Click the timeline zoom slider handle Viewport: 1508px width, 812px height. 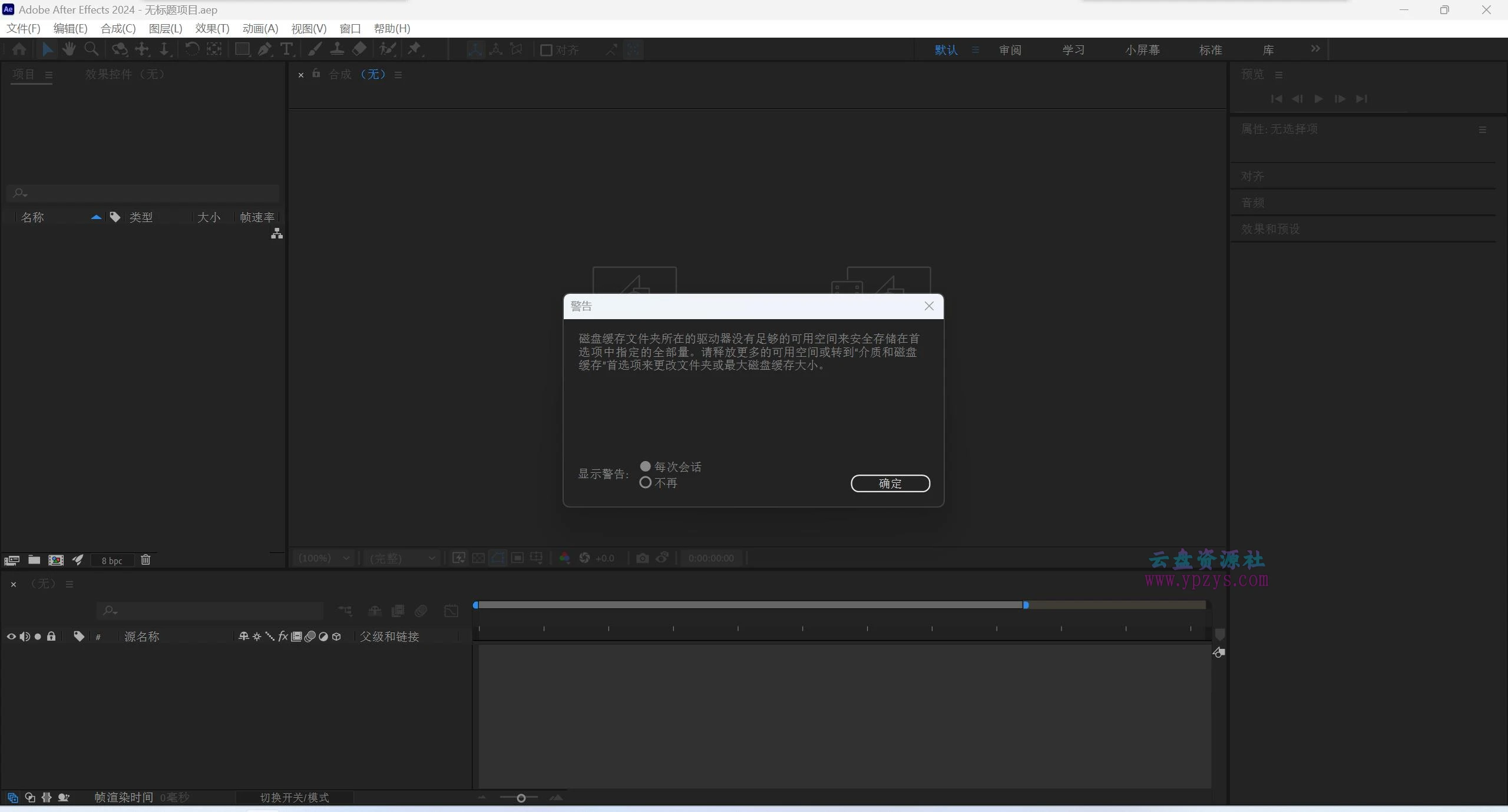coord(521,798)
